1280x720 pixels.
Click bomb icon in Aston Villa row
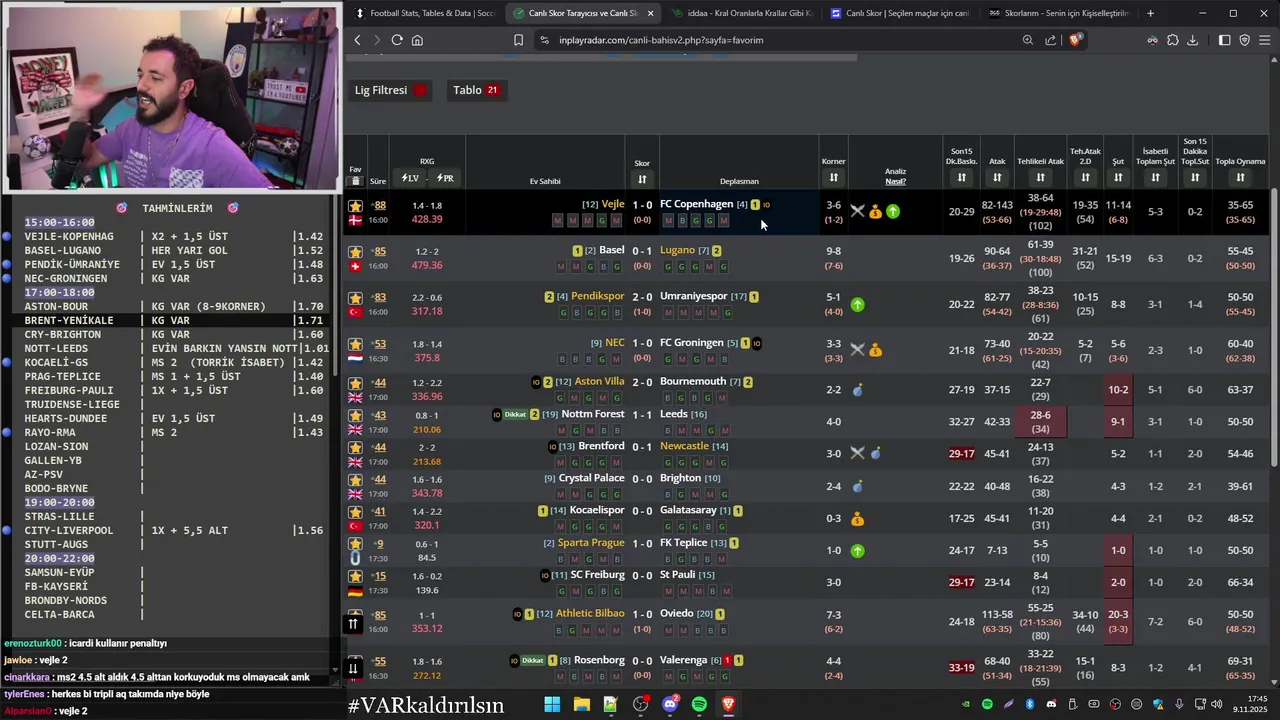857,390
